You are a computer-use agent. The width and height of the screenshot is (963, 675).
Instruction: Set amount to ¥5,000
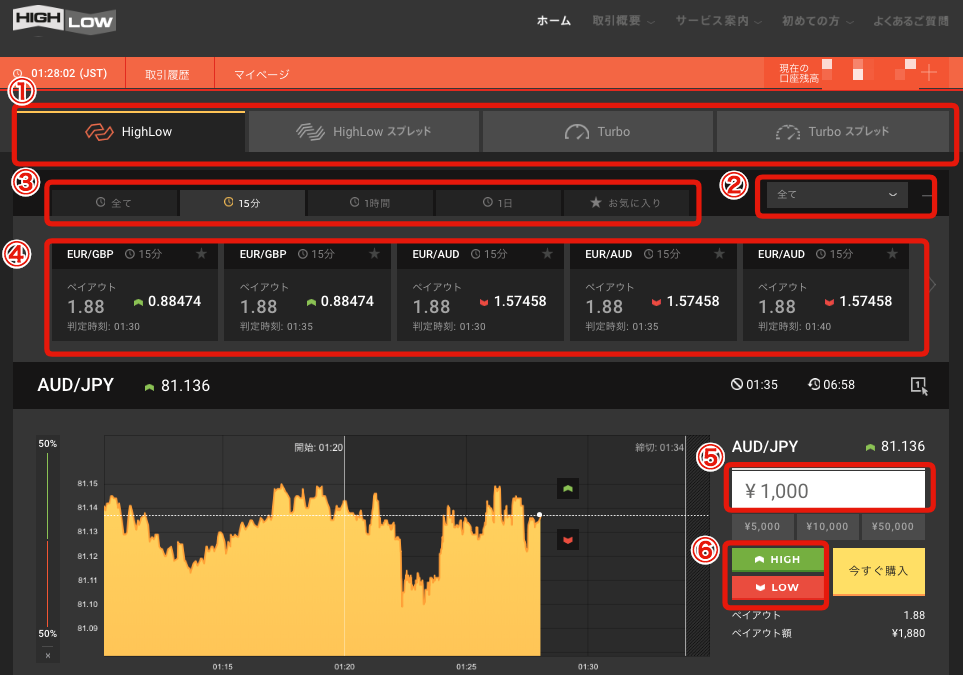[762, 526]
